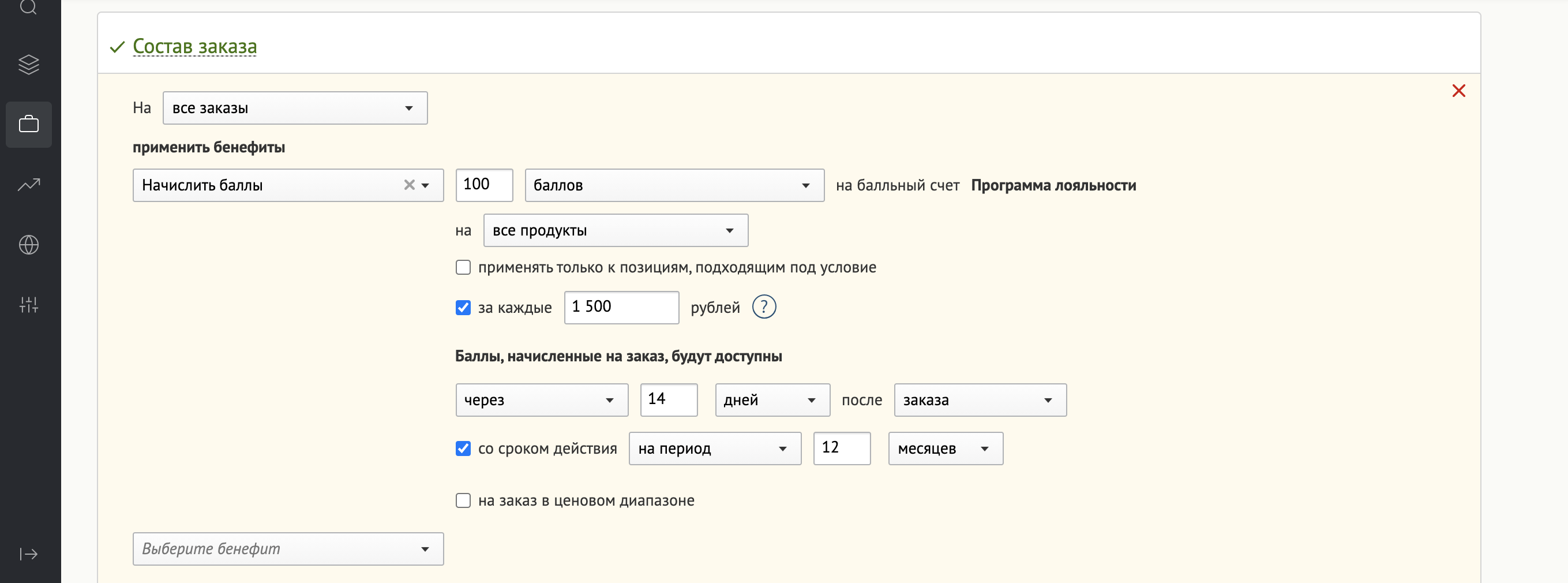Open the 'через' timing dropdown
1568x583 pixels.
(x=542, y=400)
